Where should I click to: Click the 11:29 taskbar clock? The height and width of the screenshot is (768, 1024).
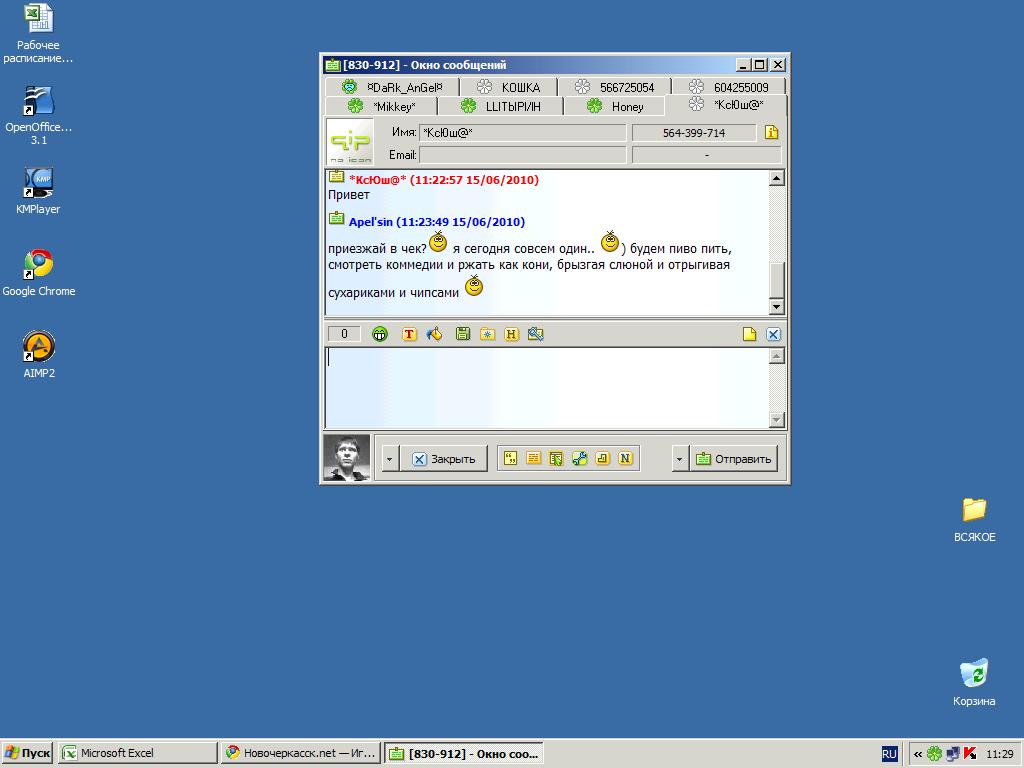pos(999,754)
